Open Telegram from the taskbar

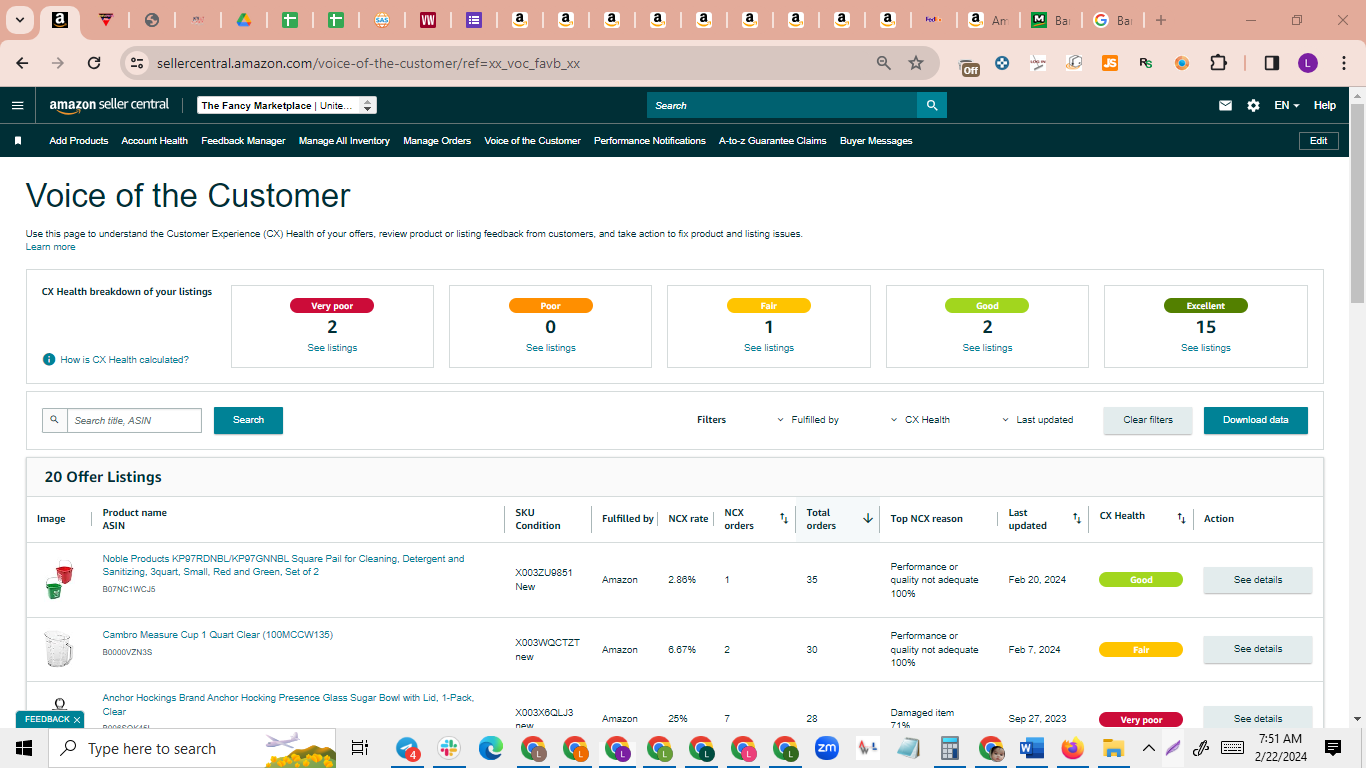(x=408, y=748)
